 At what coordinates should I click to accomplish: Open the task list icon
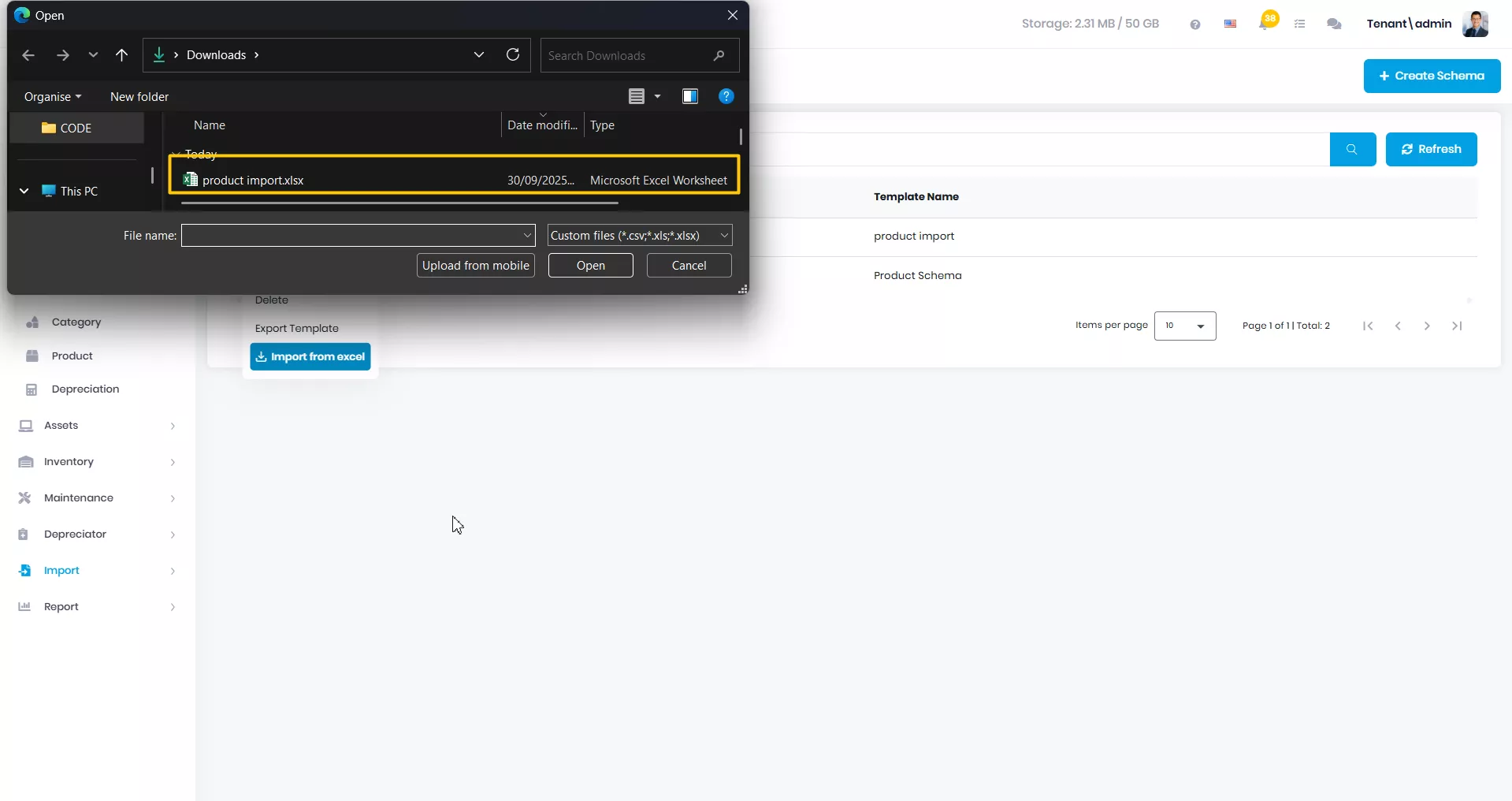(1300, 24)
